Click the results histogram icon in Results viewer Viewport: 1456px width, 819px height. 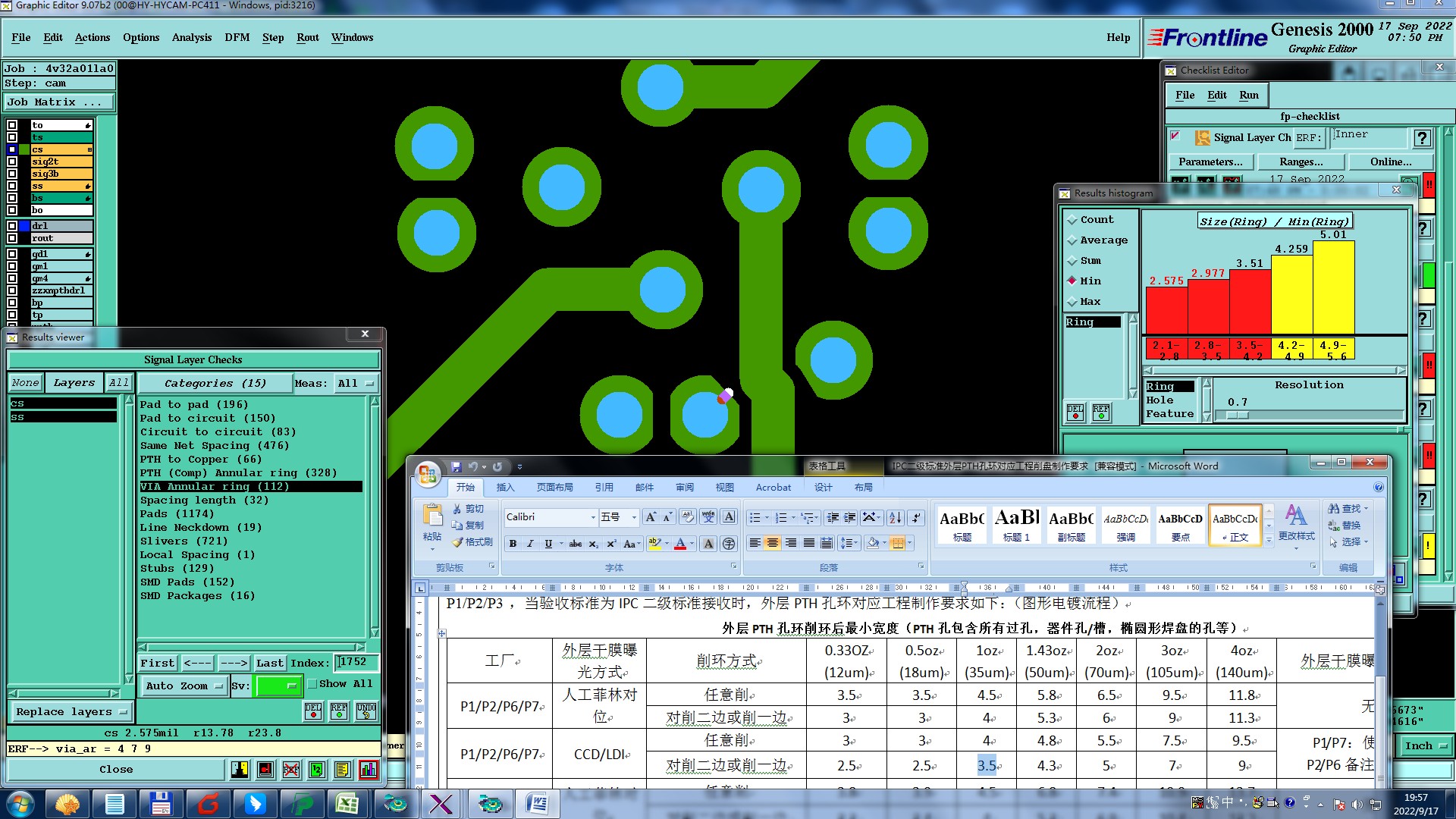click(x=369, y=770)
